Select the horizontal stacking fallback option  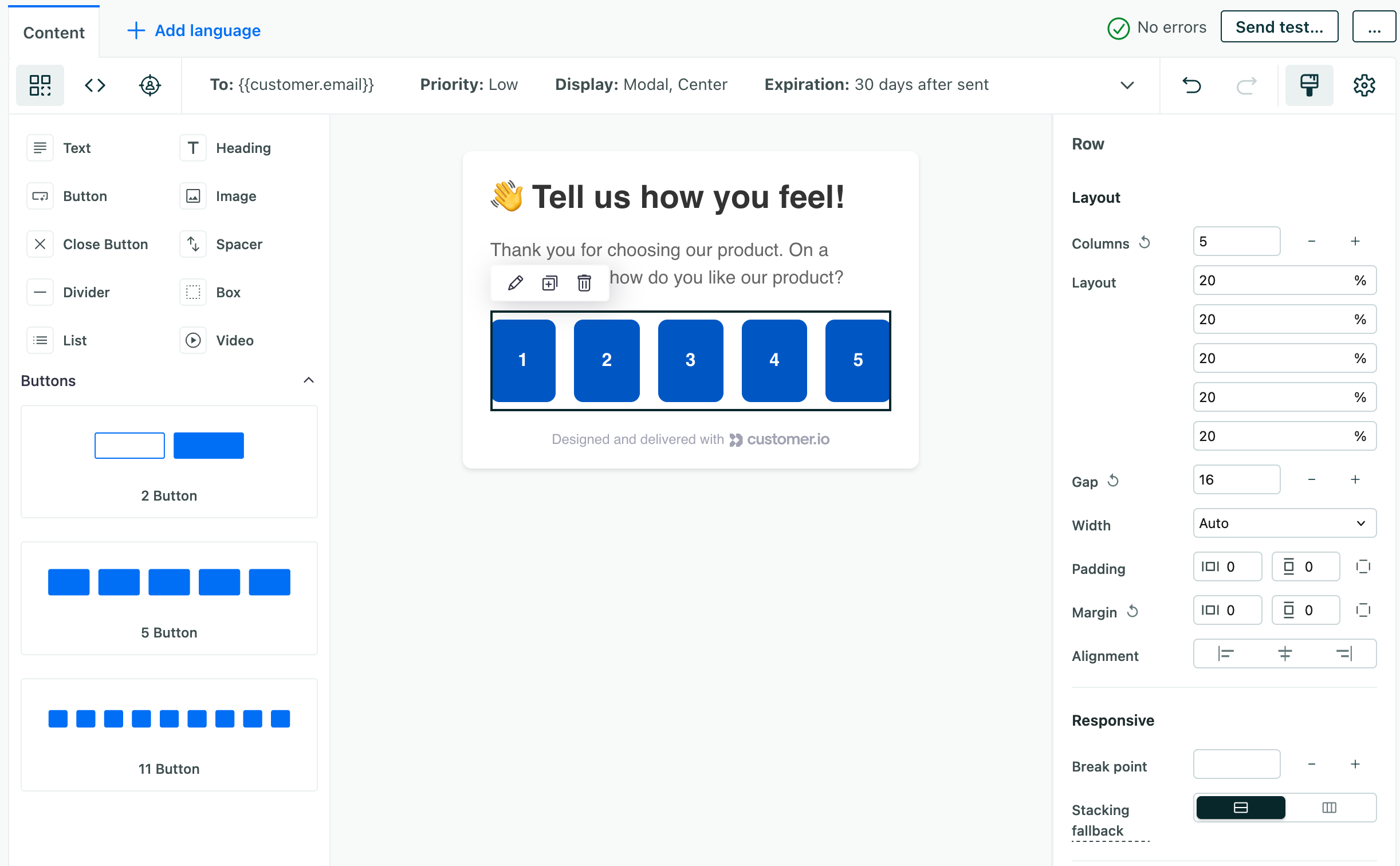1240,808
